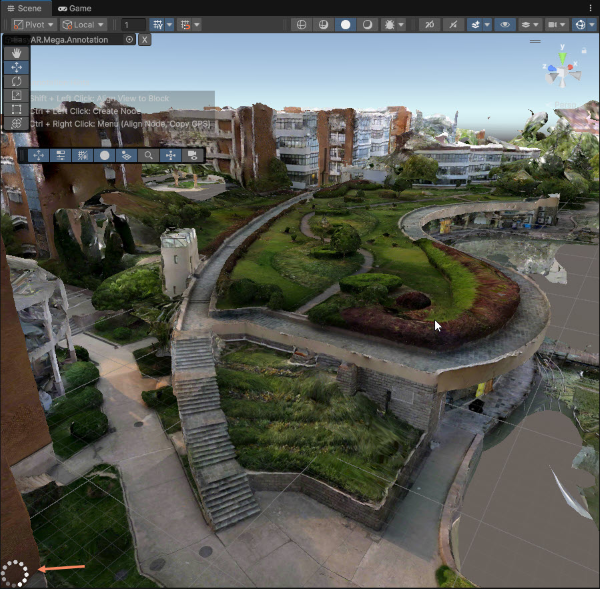This screenshot has width=600, height=589.
Task: Select the Move tool
Action: [15, 68]
